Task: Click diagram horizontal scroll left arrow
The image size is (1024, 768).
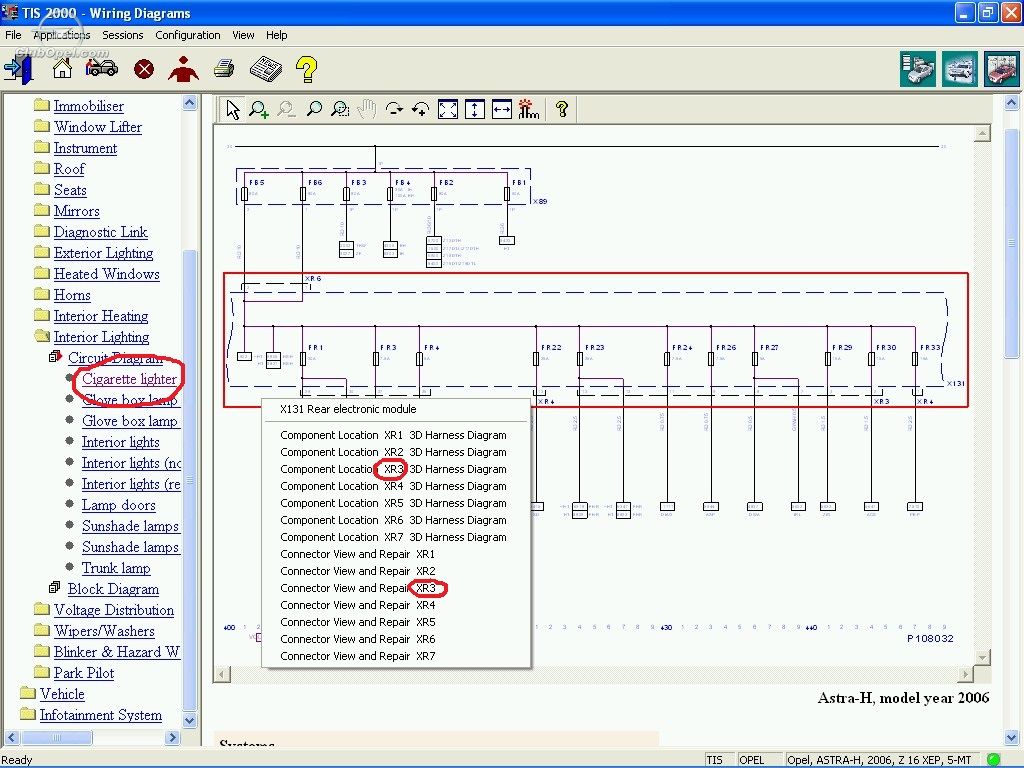Action: pyautogui.click(x=222, y=673)
